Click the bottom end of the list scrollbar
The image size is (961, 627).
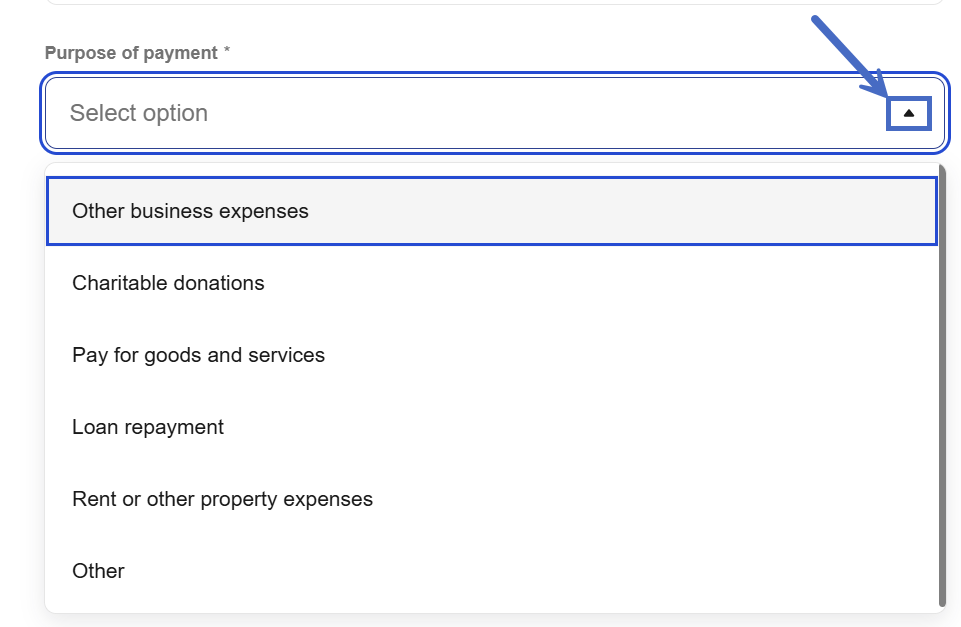[x=942, y=600]
